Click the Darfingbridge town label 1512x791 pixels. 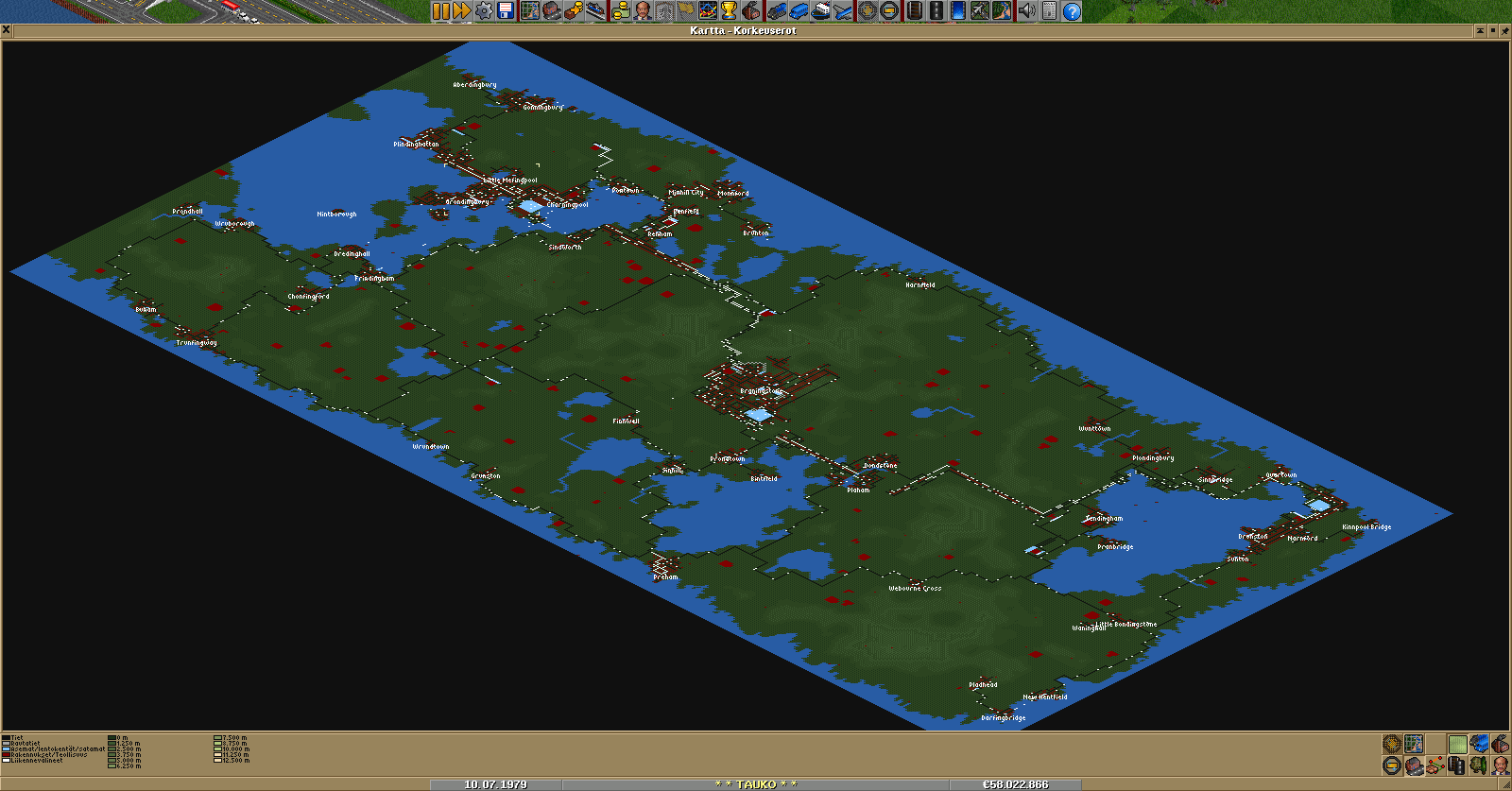(x=1004, y=717)
